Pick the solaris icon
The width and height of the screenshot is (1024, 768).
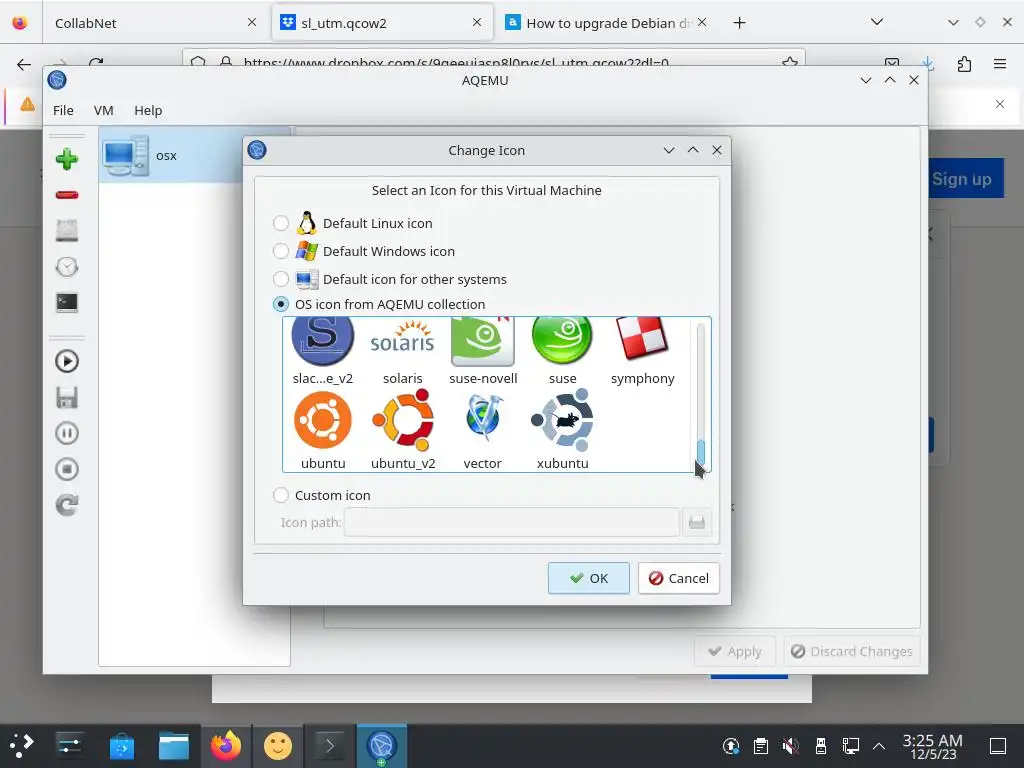click(402, 351)
